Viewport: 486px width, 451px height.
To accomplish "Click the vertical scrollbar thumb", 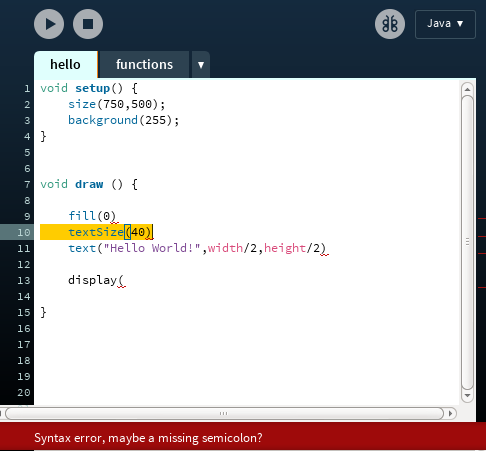I will pyautogui.click(x=468, y=242).
